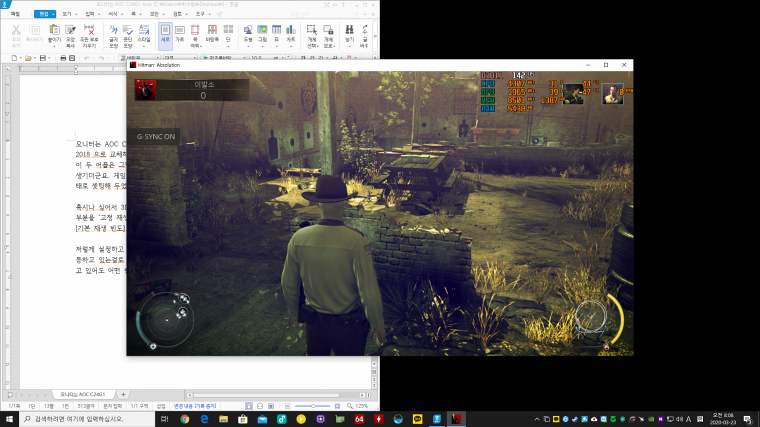Select Landscape (가로) page orientation
The height and width of the screenshot is (427, 760).
pyautogui.click(x=180, y=34)
